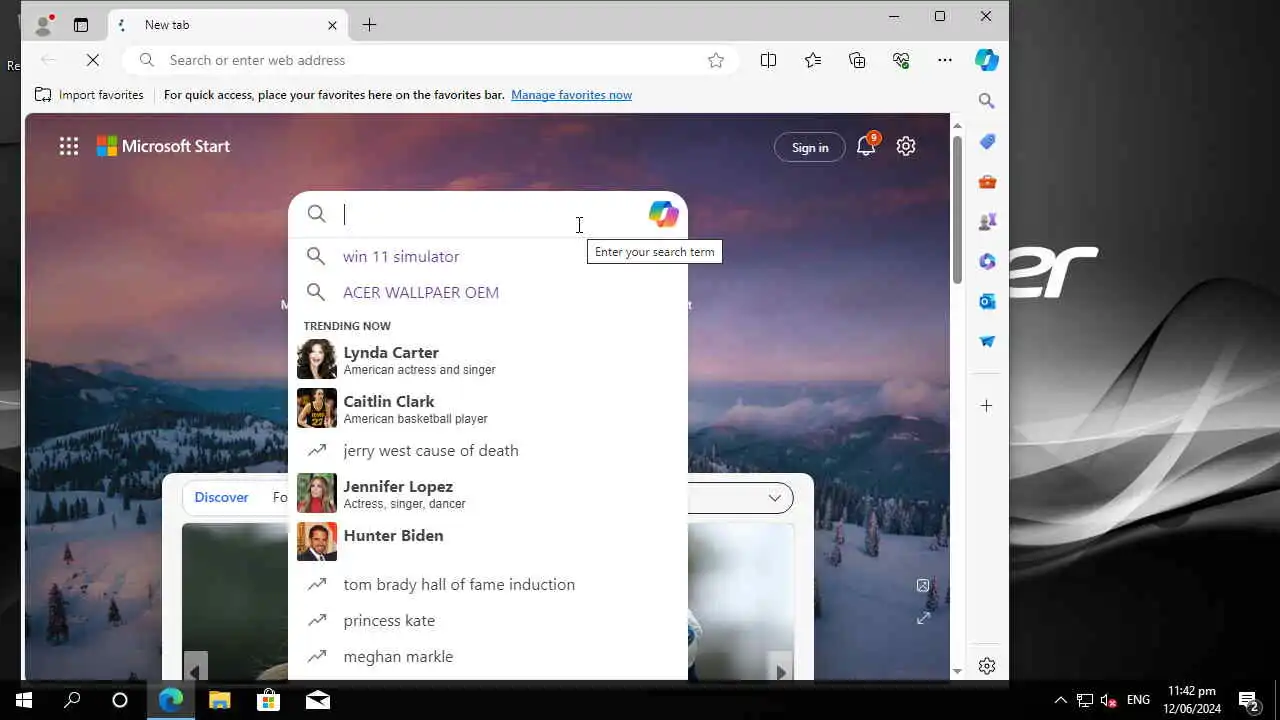
Task: Open File Explorer from taskbar
Action: [x=220, y=700]
